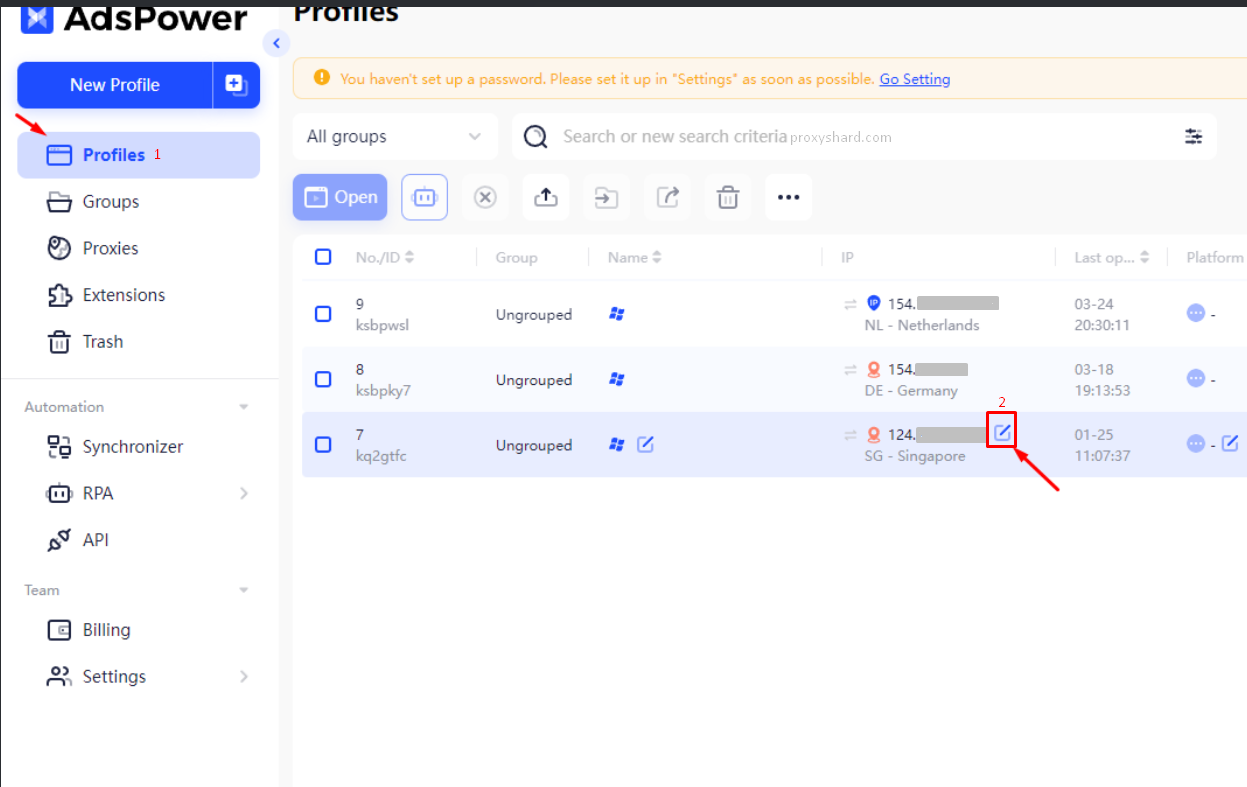The image size is (1247, 787).
Task: Open the three-dots more actions menu
Action: 789,197
